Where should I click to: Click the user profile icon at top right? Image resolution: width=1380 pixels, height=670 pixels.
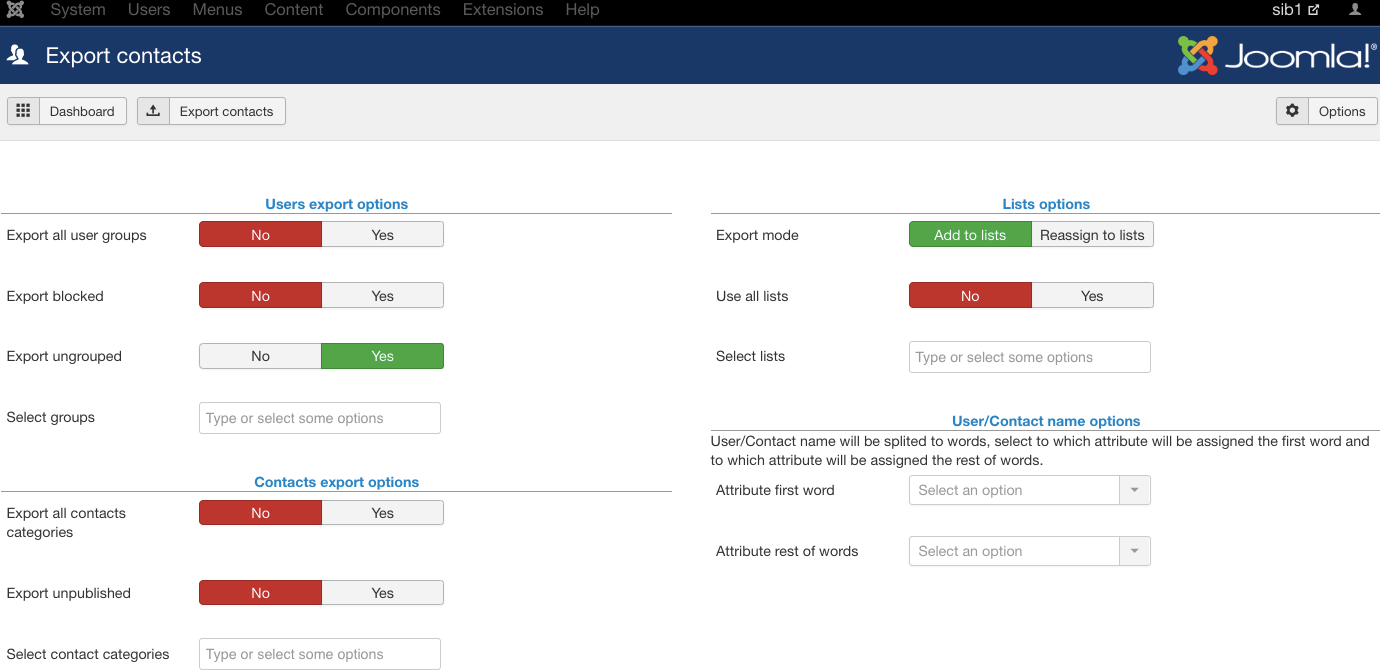(1355, 10)
